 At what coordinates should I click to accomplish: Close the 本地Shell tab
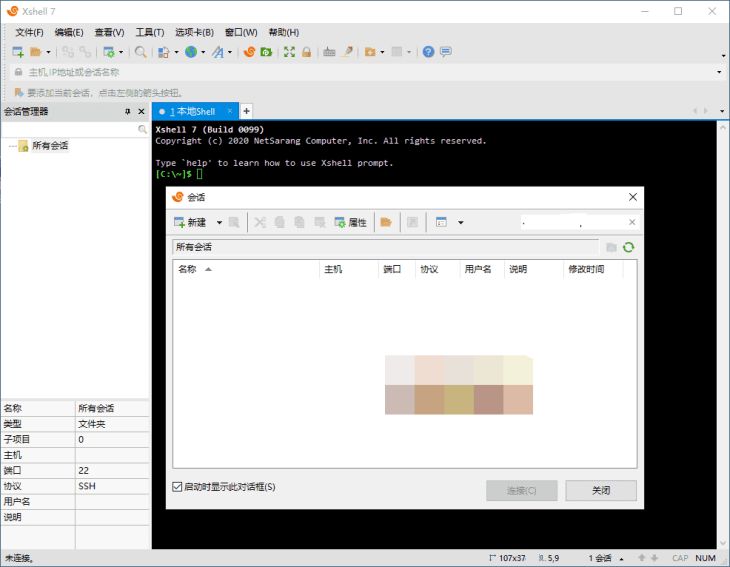tap(230, 111)
